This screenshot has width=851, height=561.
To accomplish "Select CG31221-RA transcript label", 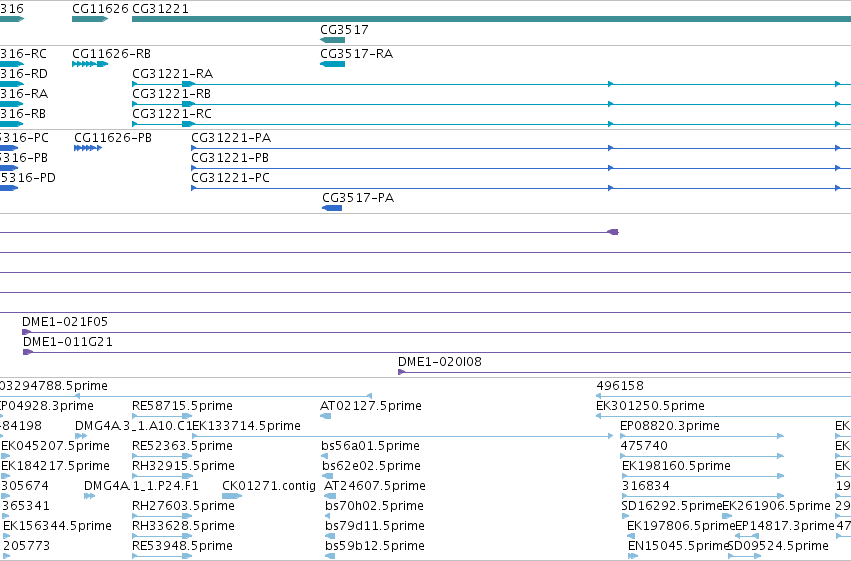I will [x=173, y=73].
